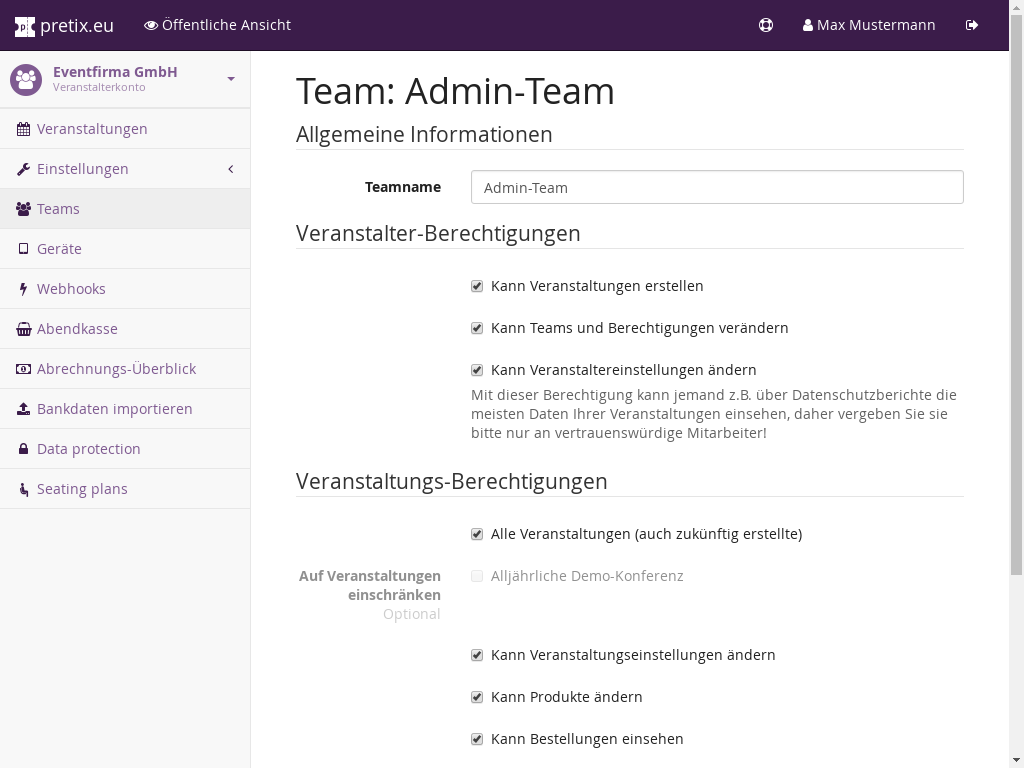Click the vertical page scrollbar
The height and width of the screenshot is (768, 1024).
pyautogui.click(x=1016, y=300)
